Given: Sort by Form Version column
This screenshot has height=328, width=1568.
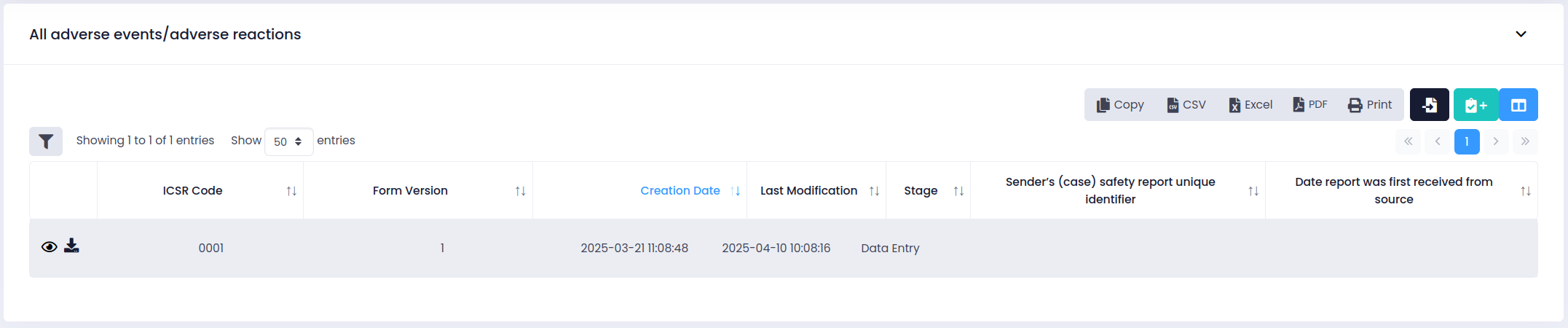Looking at the screenshot, I should (x=410, y=191).
